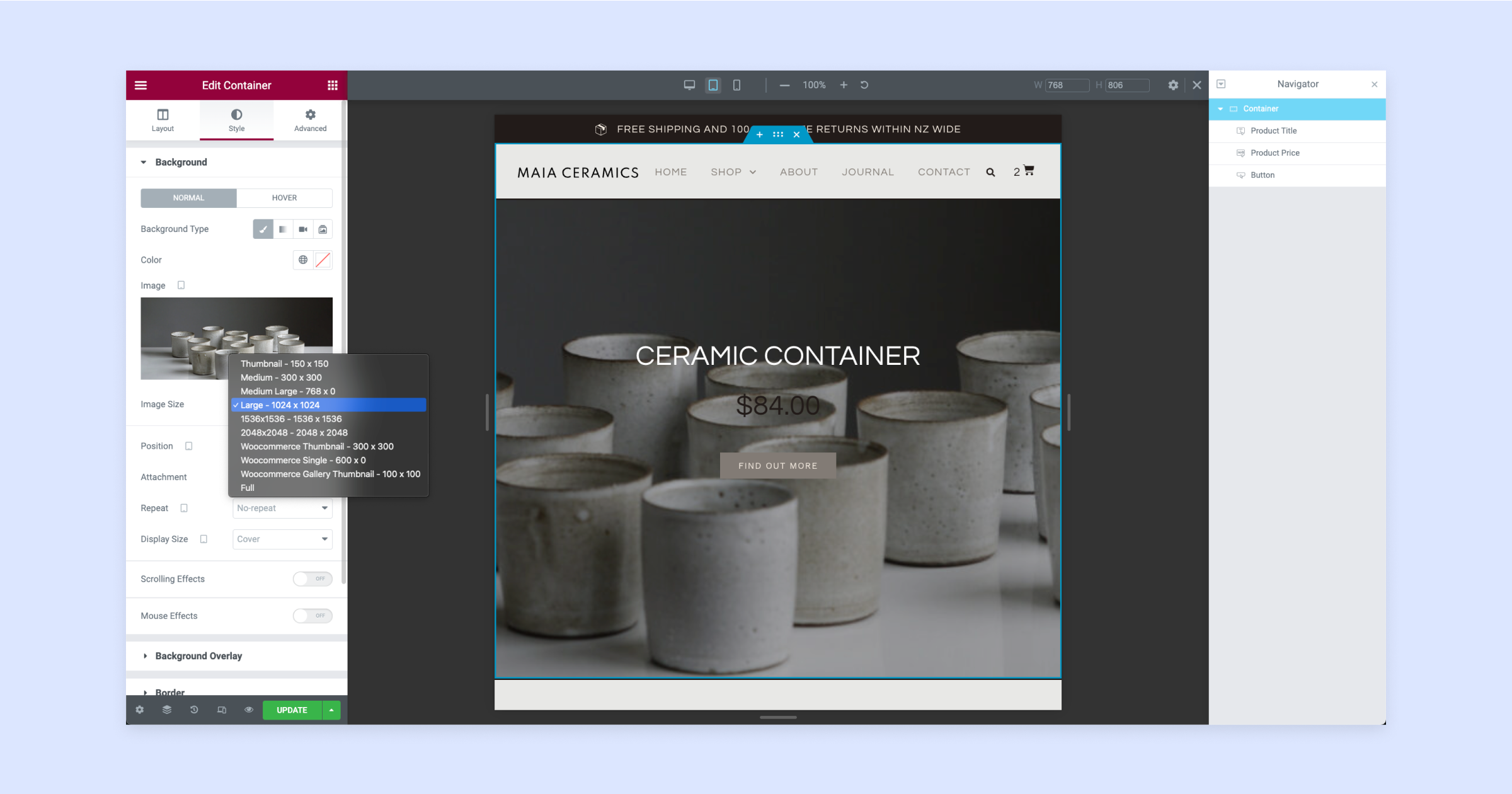Viewport: 1512px width, 794px height.
Task: Click the global color globe icon
Action: click(x=303, y=260)
